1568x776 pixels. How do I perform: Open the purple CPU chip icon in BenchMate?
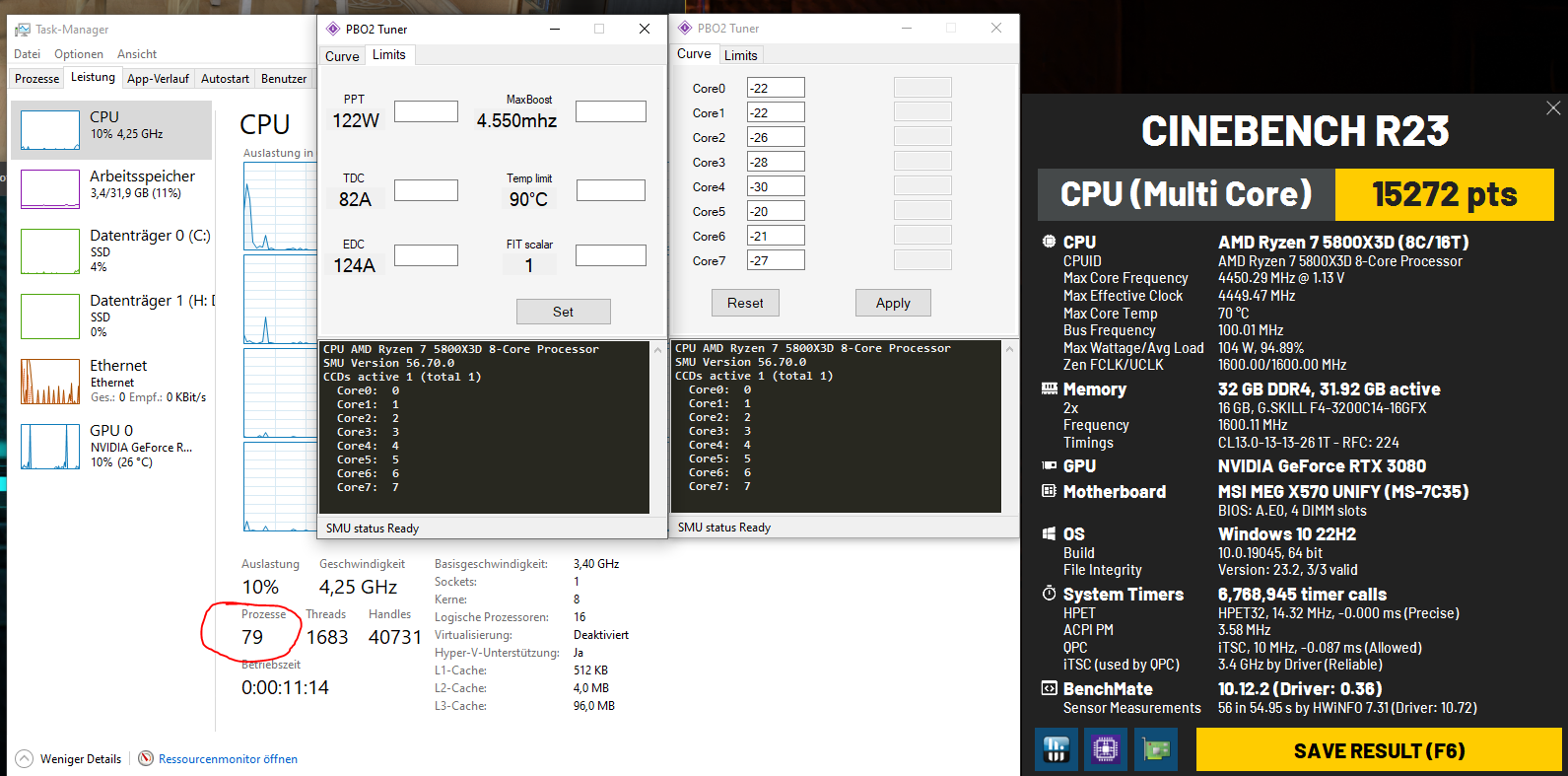pos(1106,750)
